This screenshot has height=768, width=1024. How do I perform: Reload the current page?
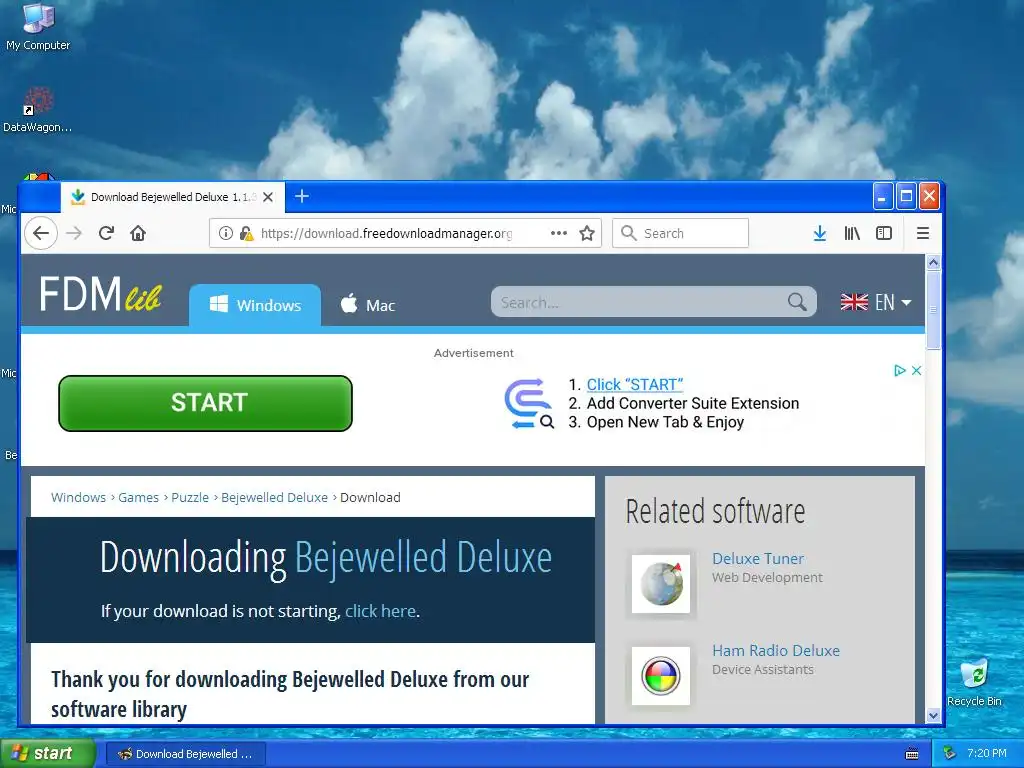coord(106,233)
